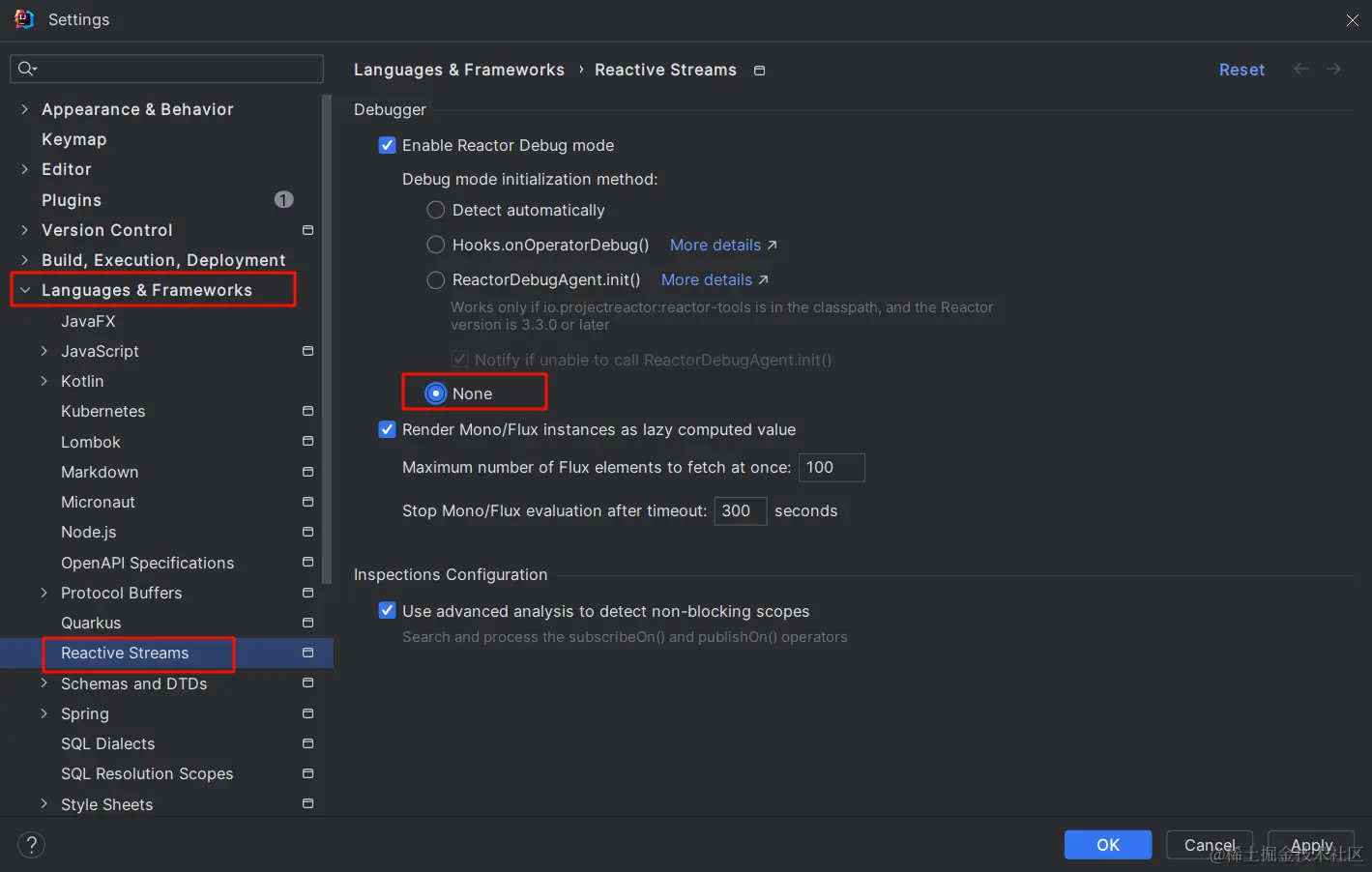The image size is (1372, 872).
Task: Toggle Render Mono/Flux instances as lazy value
Action: coord(387,429)
